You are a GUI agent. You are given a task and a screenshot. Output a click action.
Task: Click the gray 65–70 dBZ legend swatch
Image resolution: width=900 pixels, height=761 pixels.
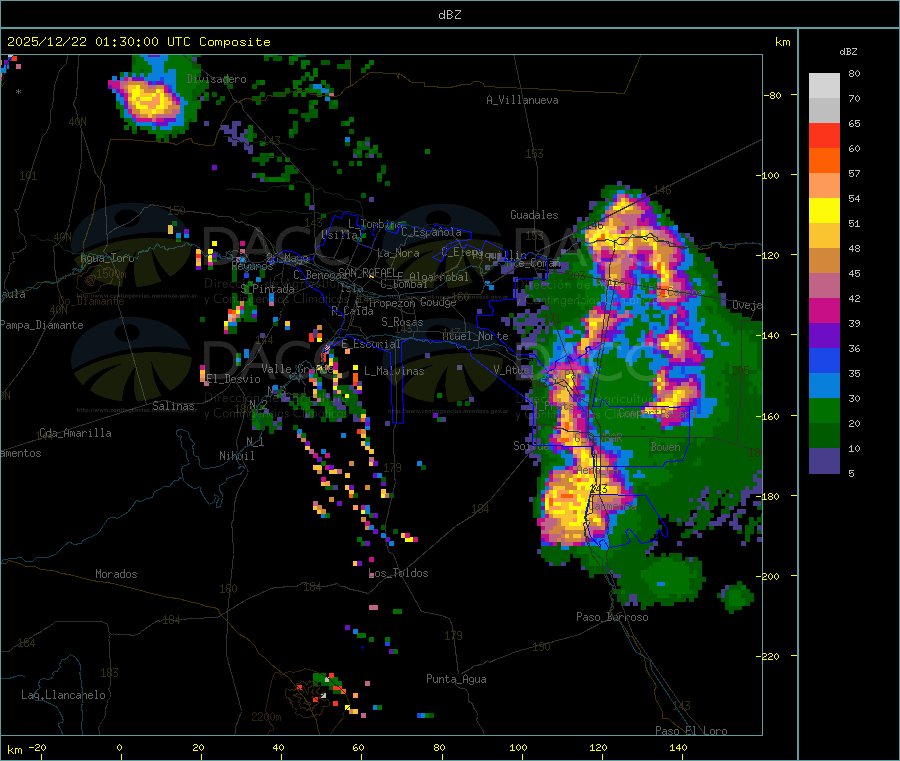tap(824, 111)
